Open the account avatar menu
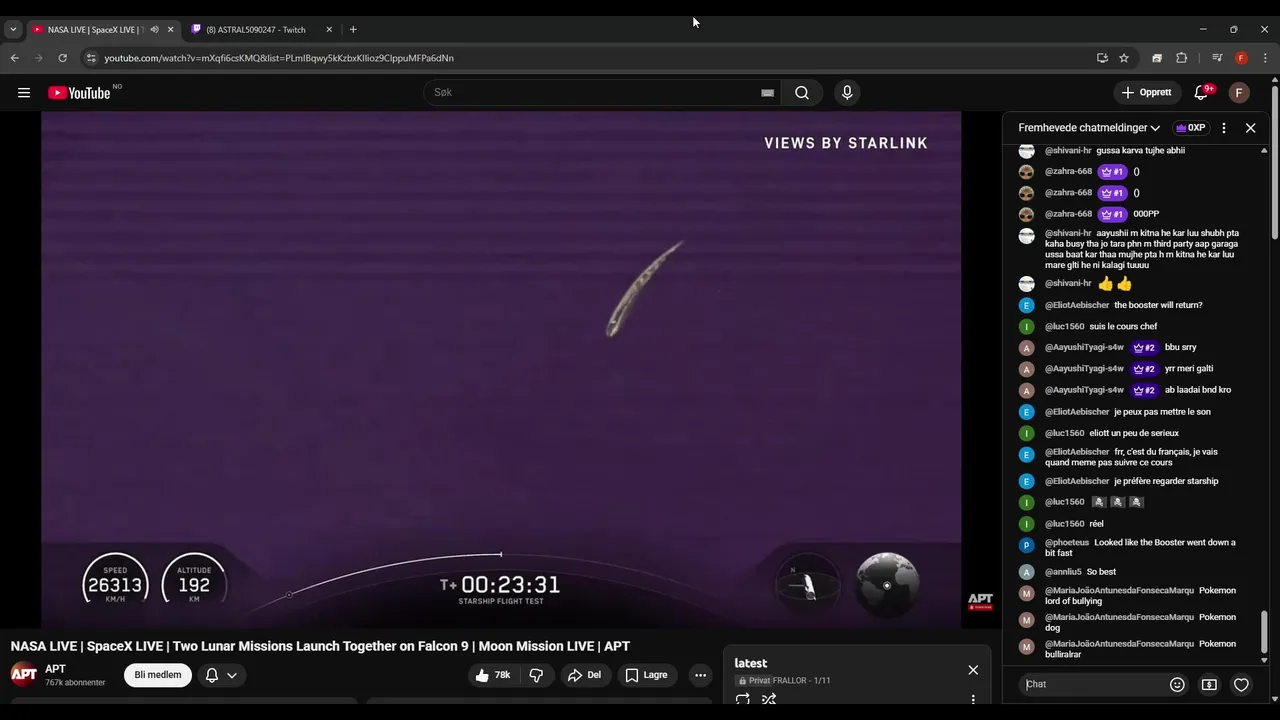 point(1239,93)
